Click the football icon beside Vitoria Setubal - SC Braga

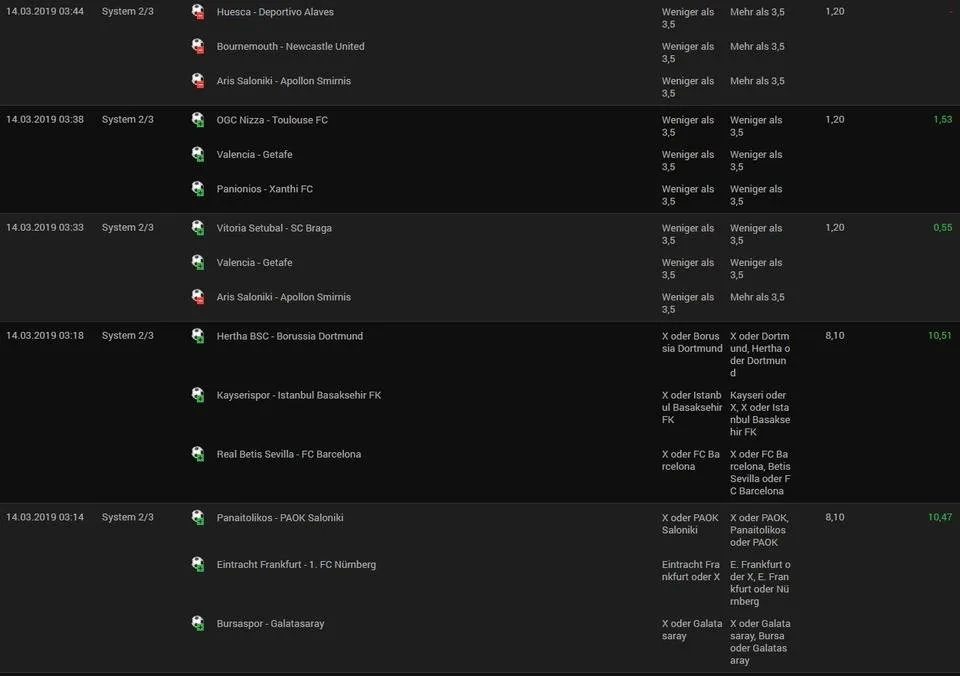197,227
